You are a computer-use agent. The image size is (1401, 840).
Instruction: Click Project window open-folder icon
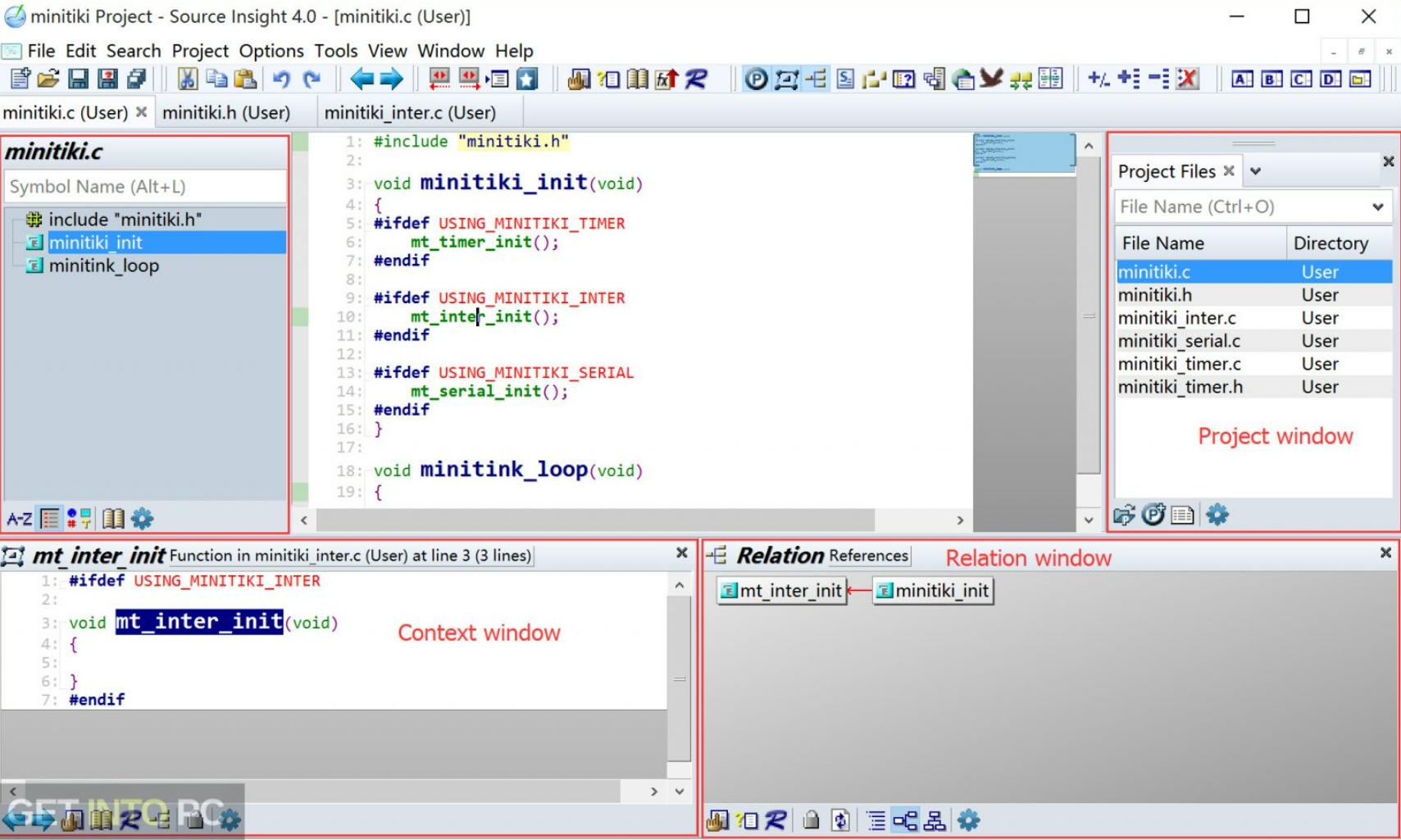[x=1124, y=515]
